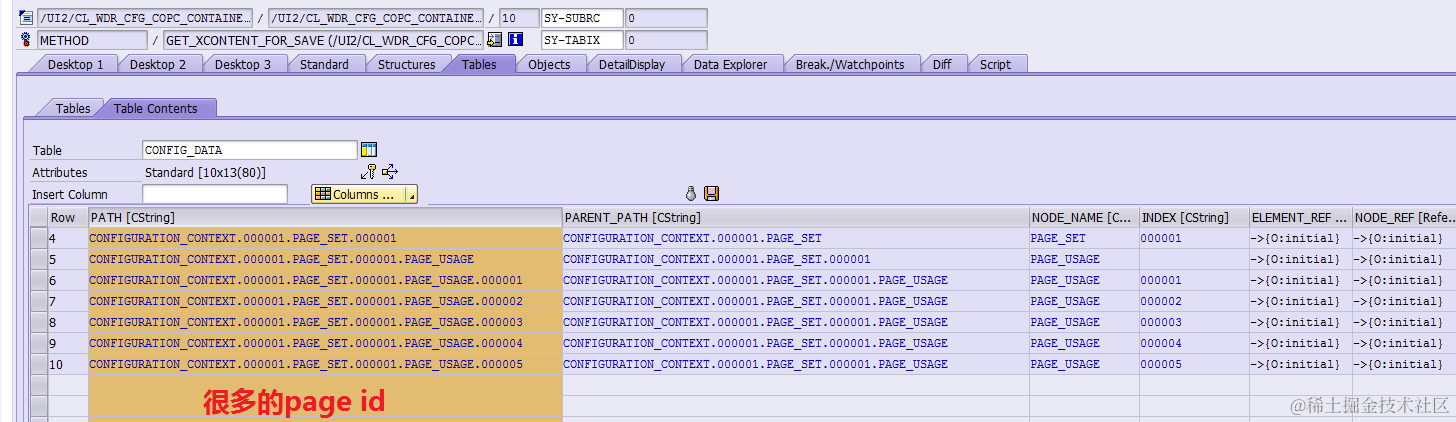1456x422 pixels.
Task: Open the Objects tab
Action: pyautogui.click(x=549, y=64)
